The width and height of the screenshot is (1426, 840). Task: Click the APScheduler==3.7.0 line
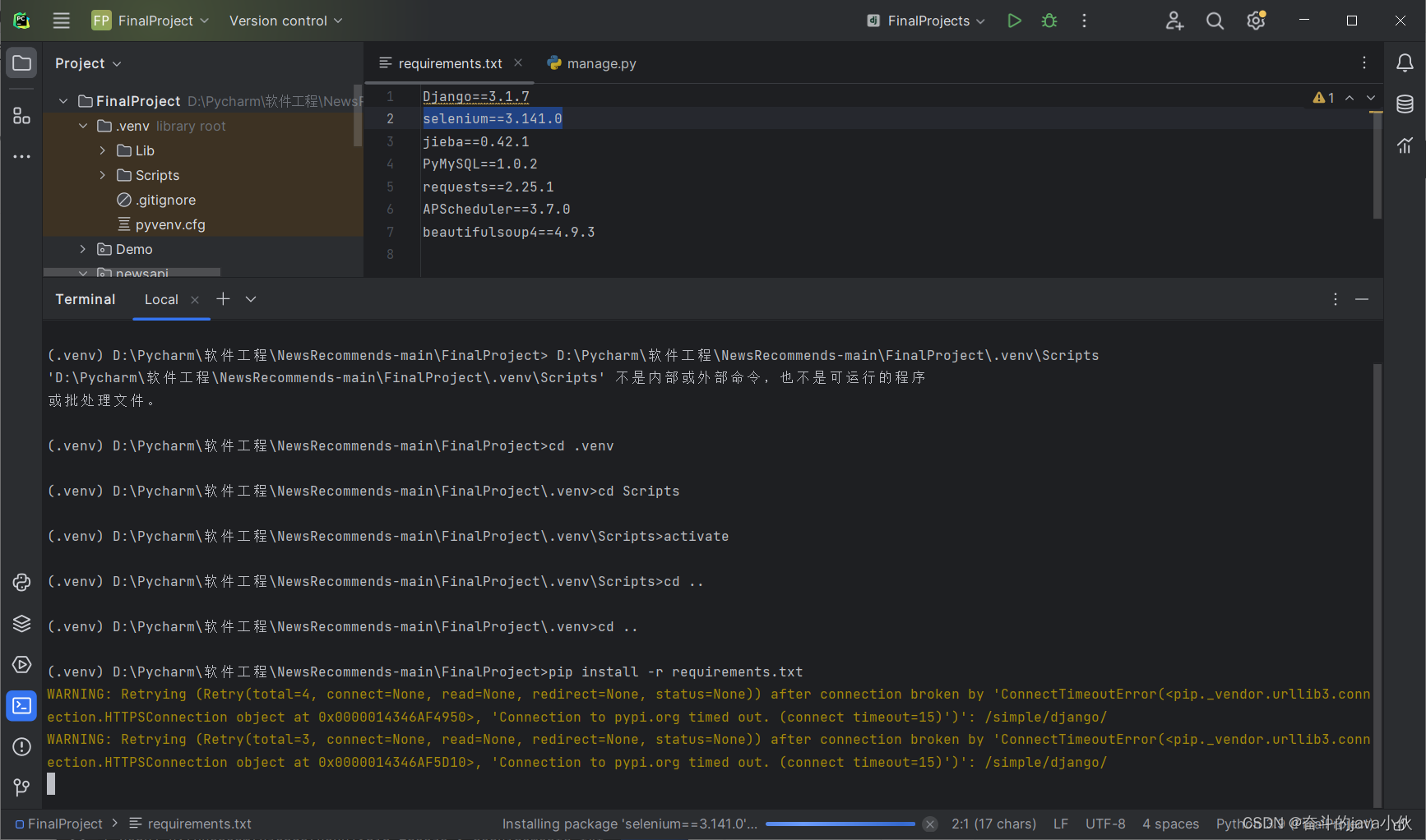[x=497, y=209]
